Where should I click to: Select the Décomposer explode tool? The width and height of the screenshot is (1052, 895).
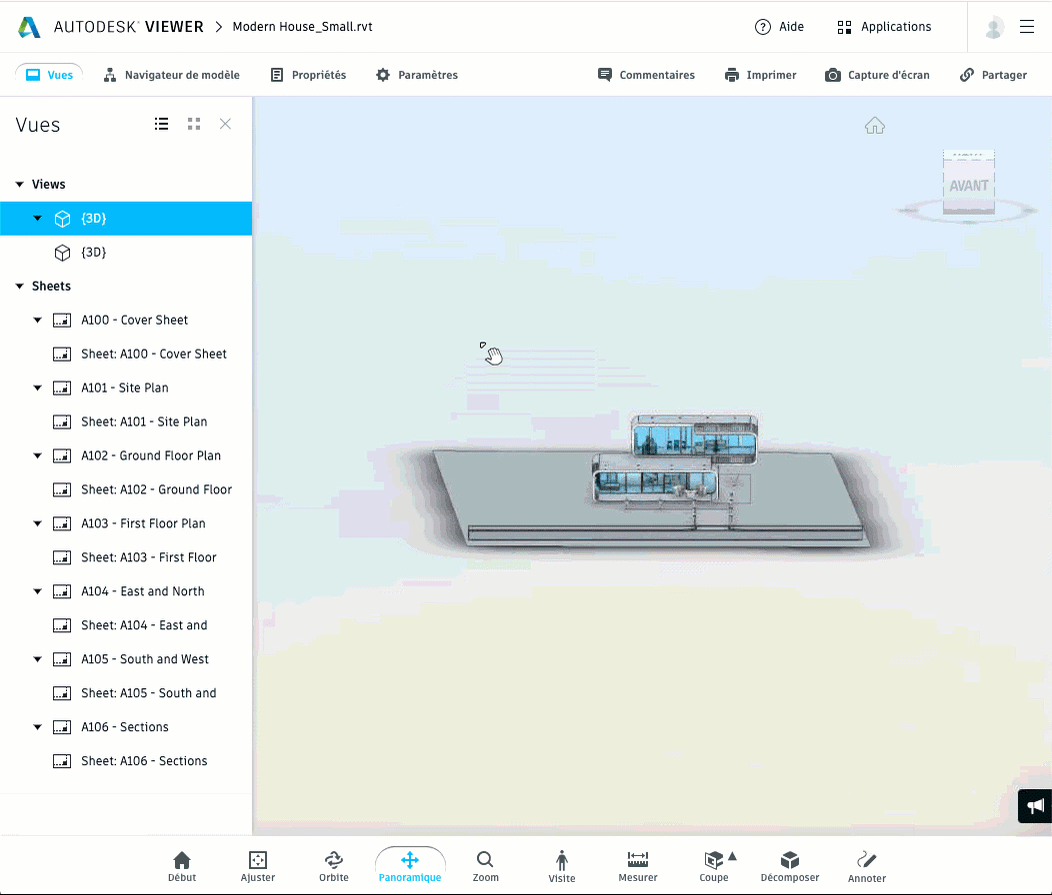coord(790,867)
